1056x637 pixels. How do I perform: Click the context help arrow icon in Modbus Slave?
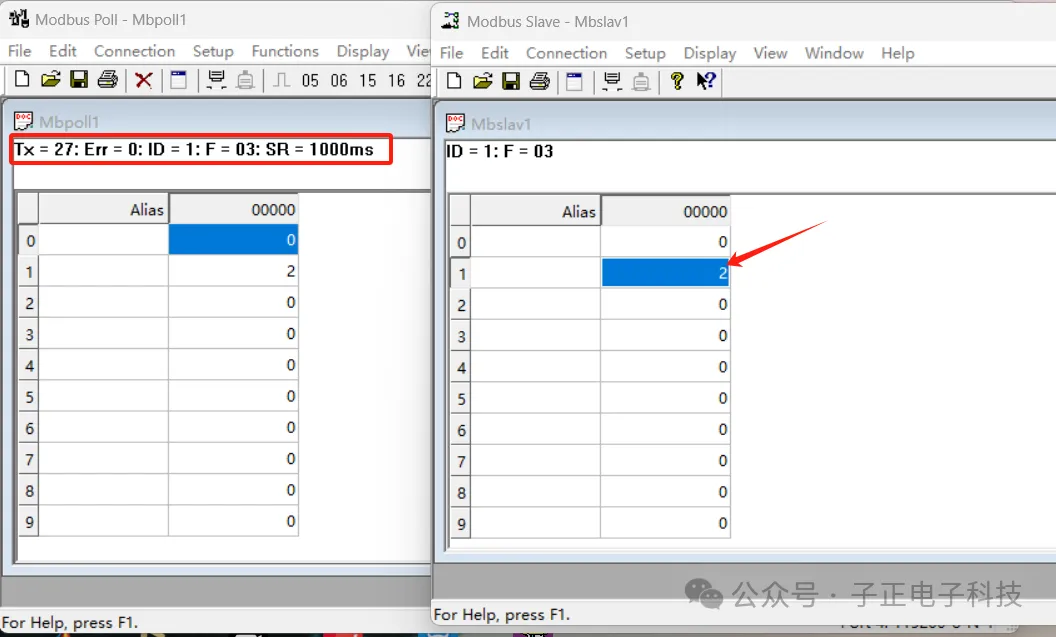[707, 81]
